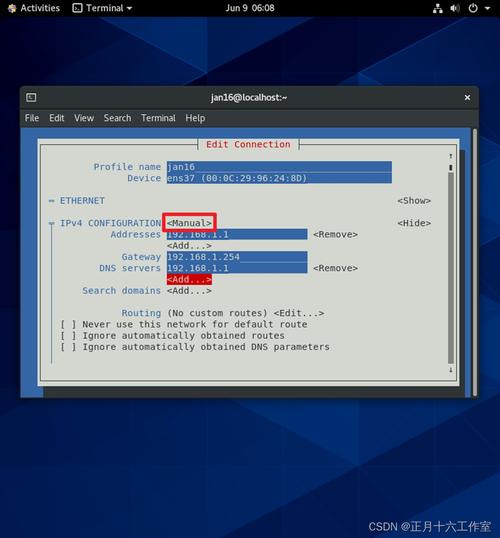Screen dimensions: 500x538
Task: Open the Search menu
Action: pos(117,118)
